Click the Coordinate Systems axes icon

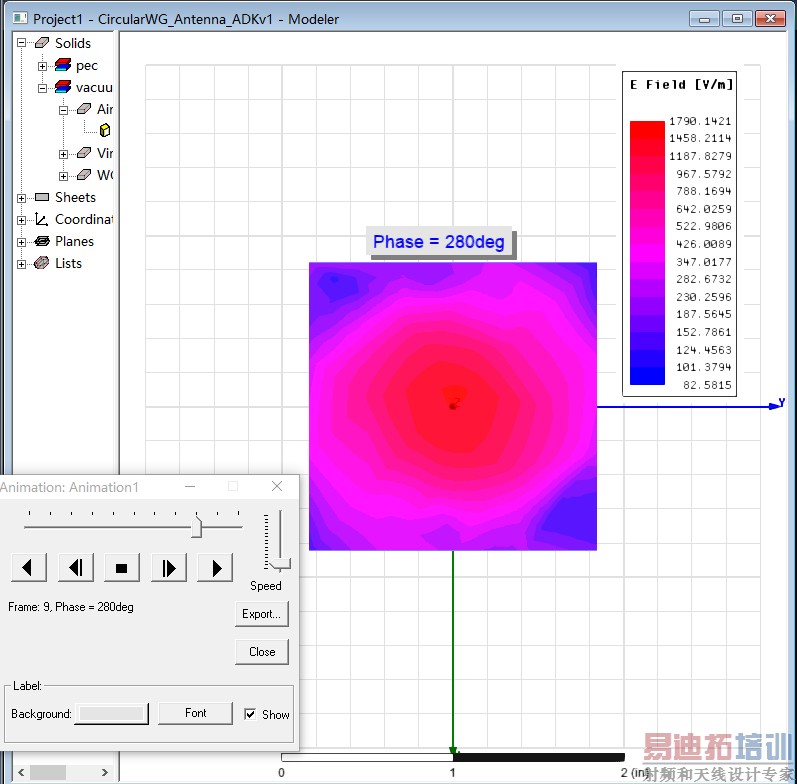[41, 219]
